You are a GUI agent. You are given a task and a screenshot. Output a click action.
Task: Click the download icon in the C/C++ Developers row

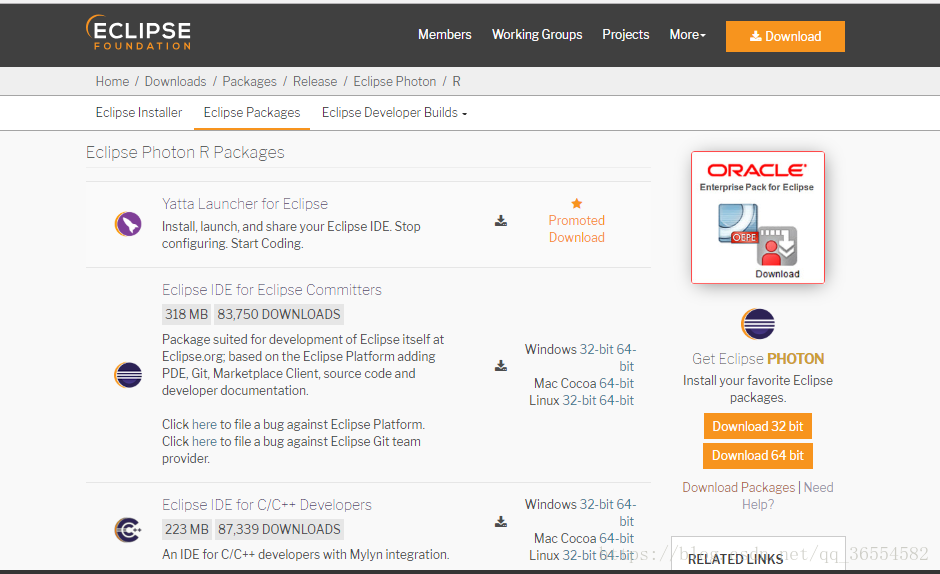501,521
